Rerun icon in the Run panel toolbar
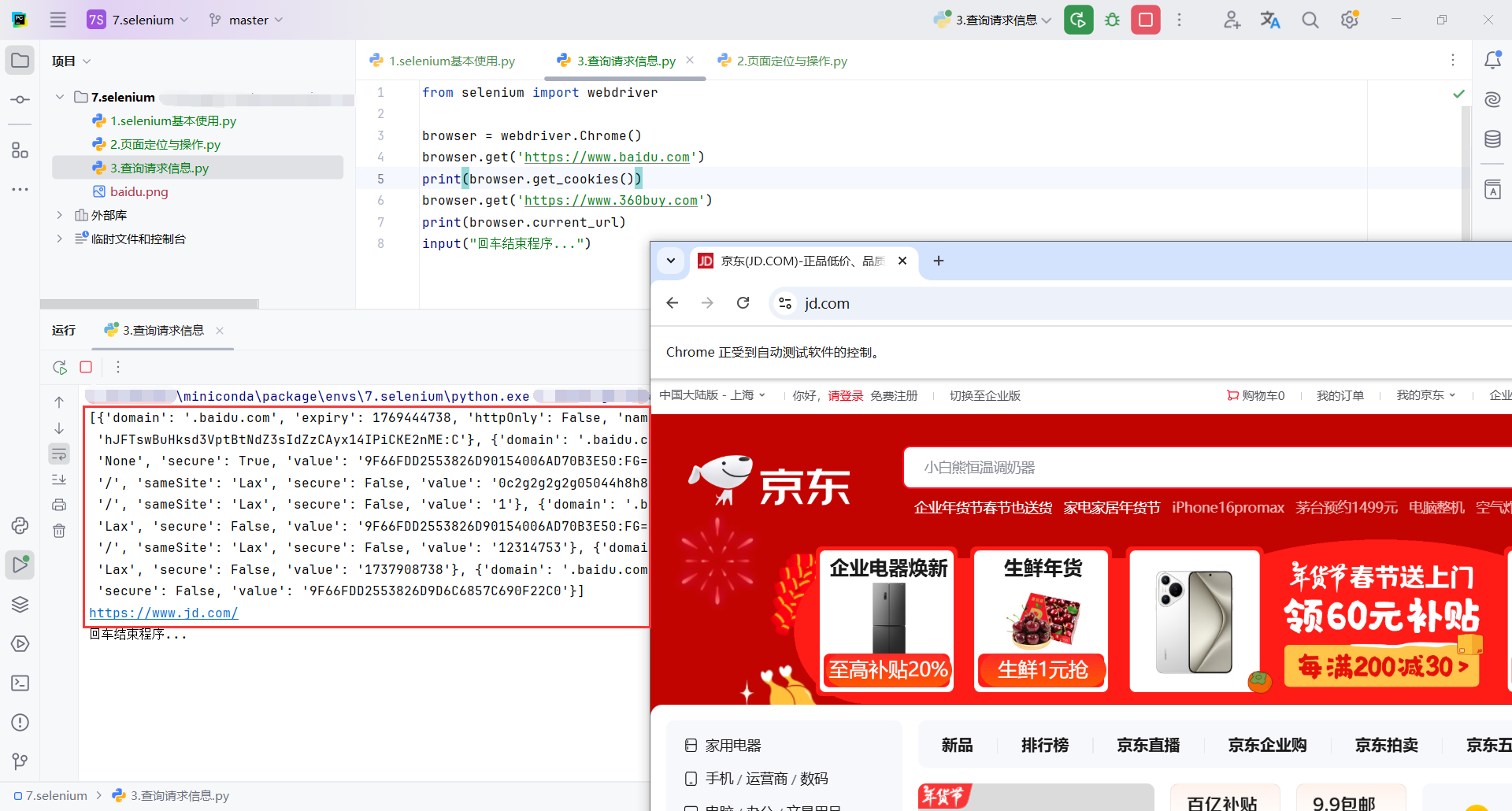This screenshot has height=811, width=1512. (x=60, y=367)
